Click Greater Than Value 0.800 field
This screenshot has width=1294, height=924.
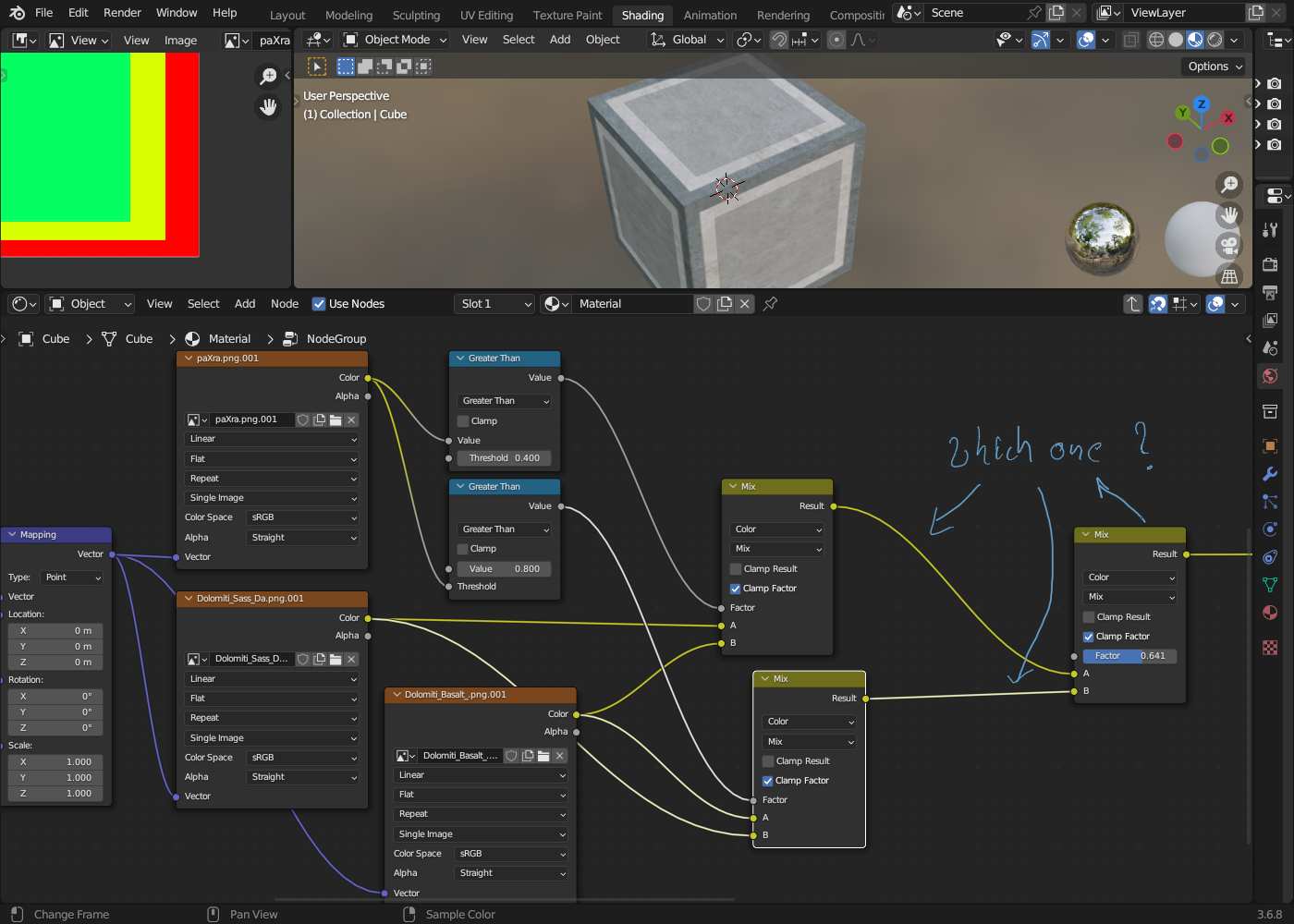[505, 569]
